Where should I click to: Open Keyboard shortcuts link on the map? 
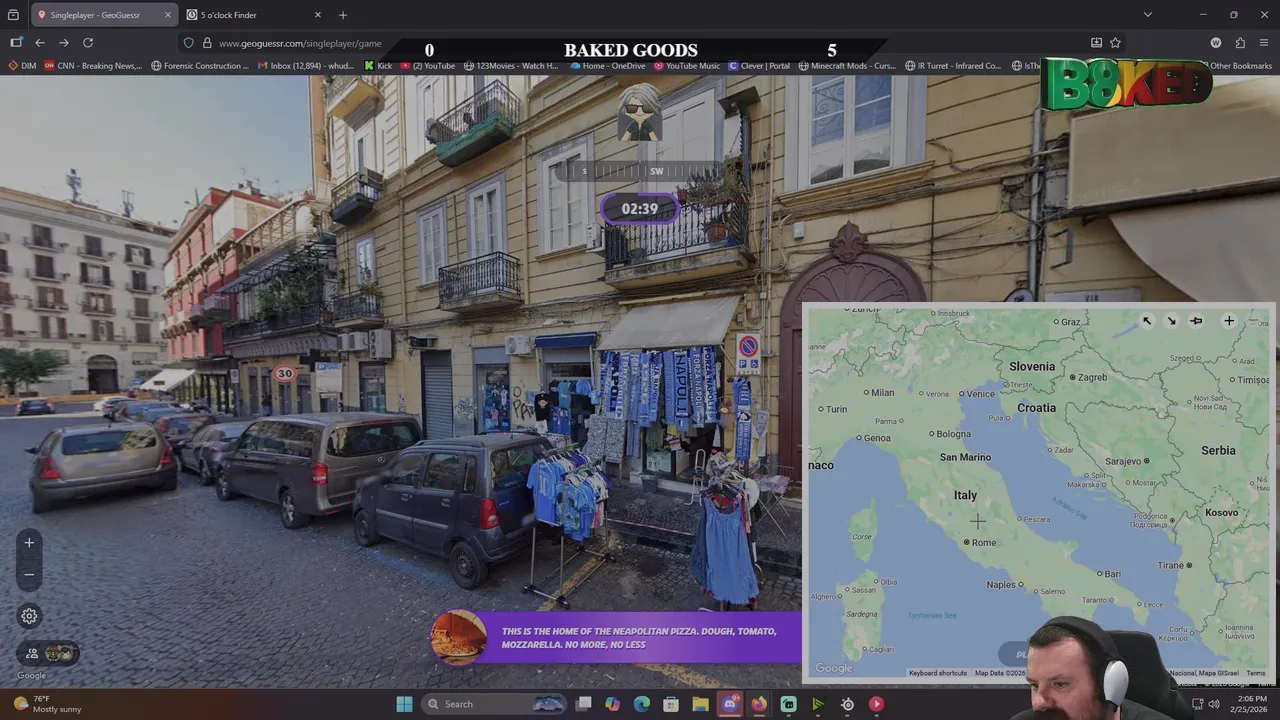coord(938,673)
